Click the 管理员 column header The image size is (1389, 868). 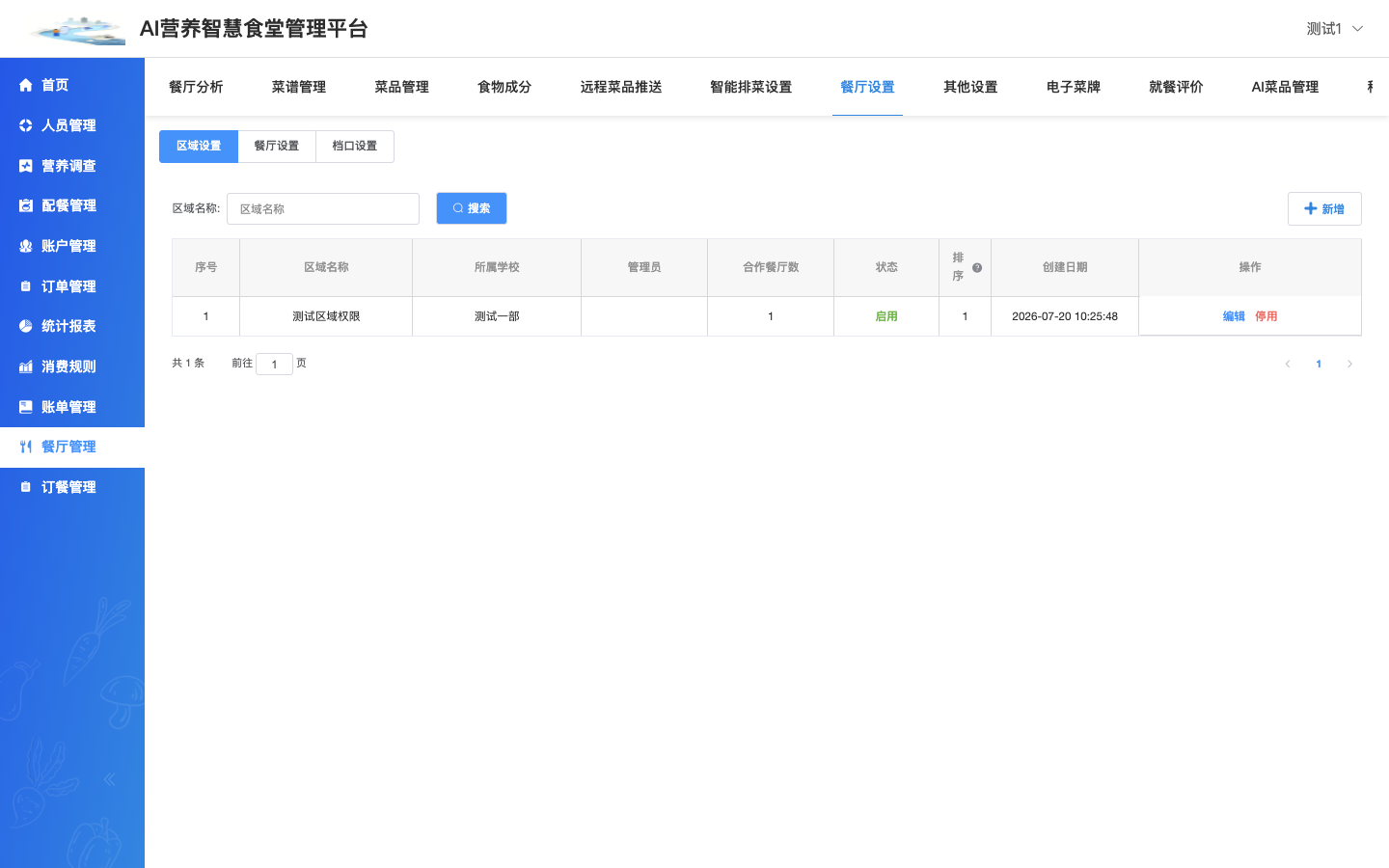tap(644, 267)
